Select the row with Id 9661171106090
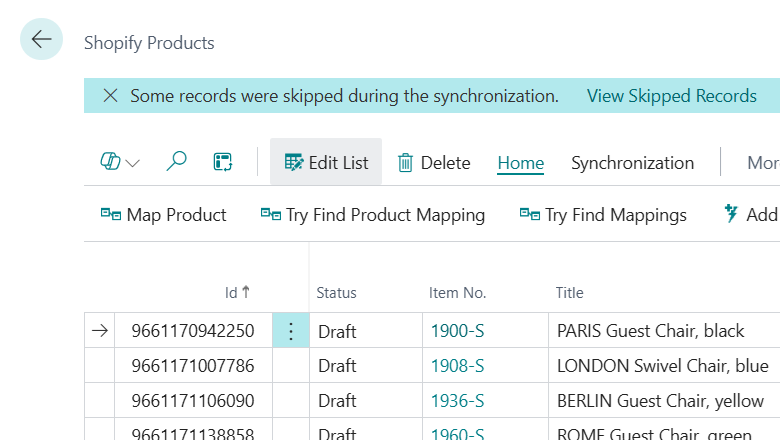The width and height of the screenshot is (780, 440). [x=193, y=401]
